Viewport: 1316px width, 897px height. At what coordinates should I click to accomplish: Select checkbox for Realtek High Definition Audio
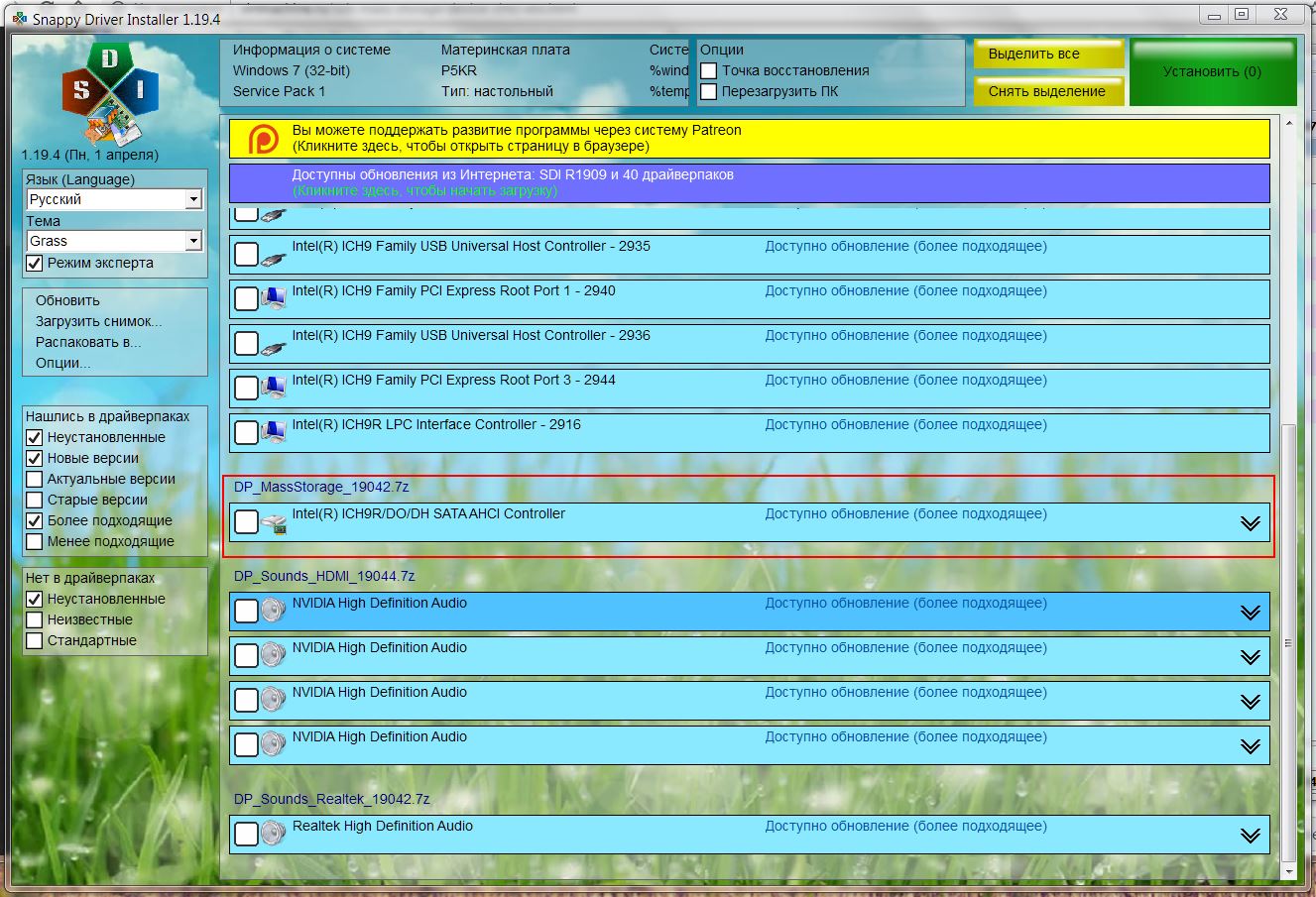click(x=246, y=835)
